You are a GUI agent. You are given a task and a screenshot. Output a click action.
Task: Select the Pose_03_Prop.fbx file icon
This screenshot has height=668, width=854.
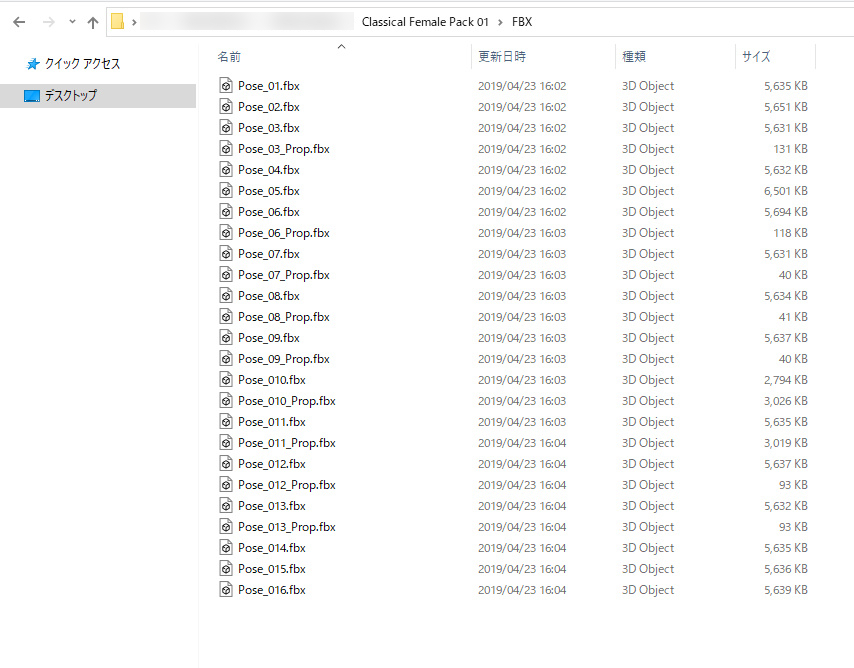(226, 149)
